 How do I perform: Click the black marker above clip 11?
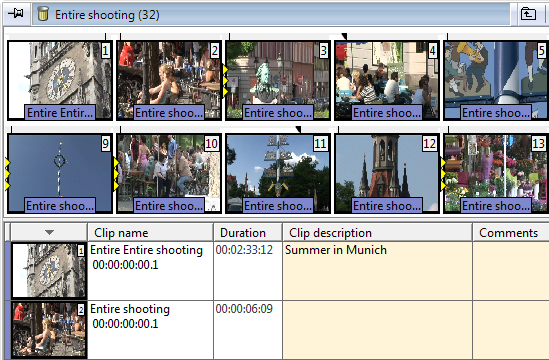(298, 130)
